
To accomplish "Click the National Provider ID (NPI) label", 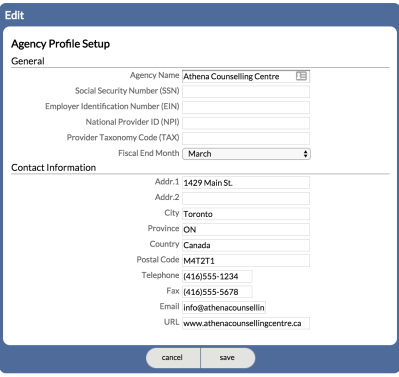I will [x=133, y=122].
